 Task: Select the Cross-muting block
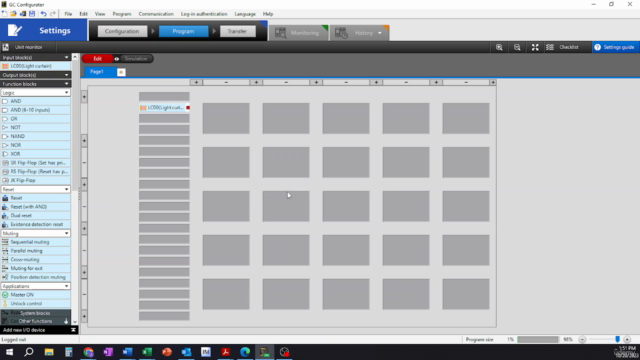(36, 260)
